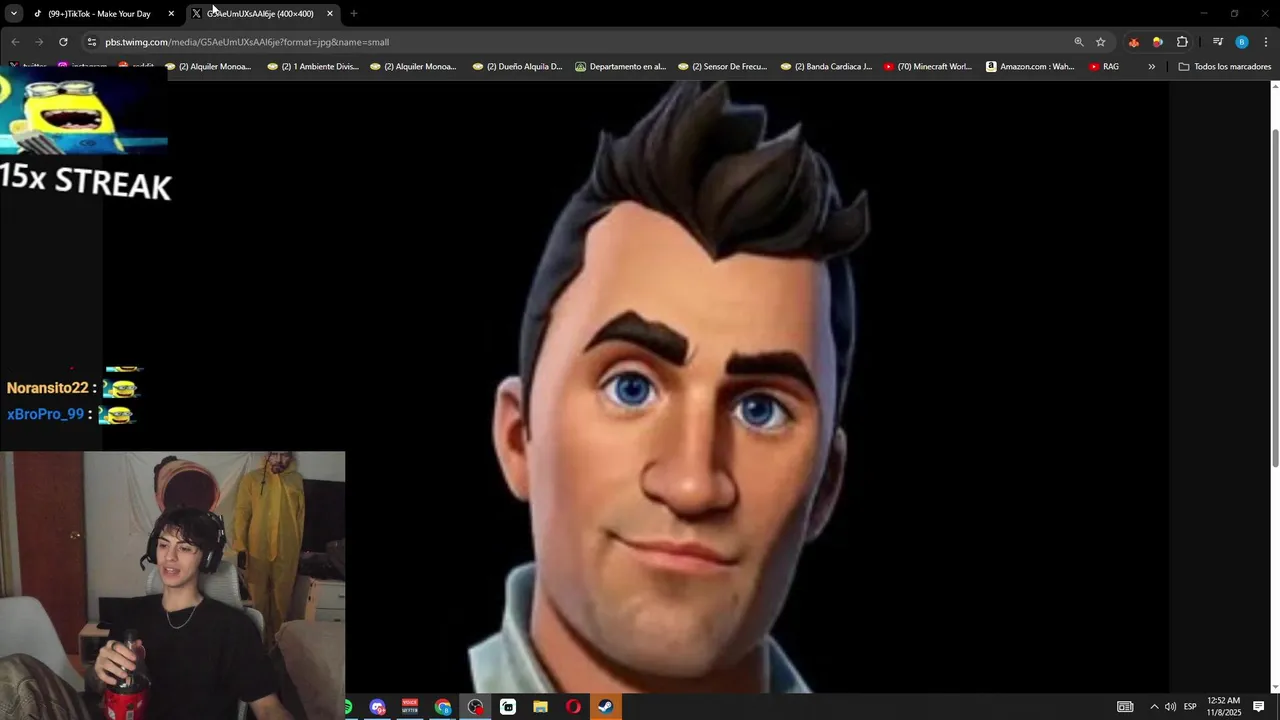Open Discord from the taskbar
The height and width of the screenshot is (720, 1280).
pos(378,707)
